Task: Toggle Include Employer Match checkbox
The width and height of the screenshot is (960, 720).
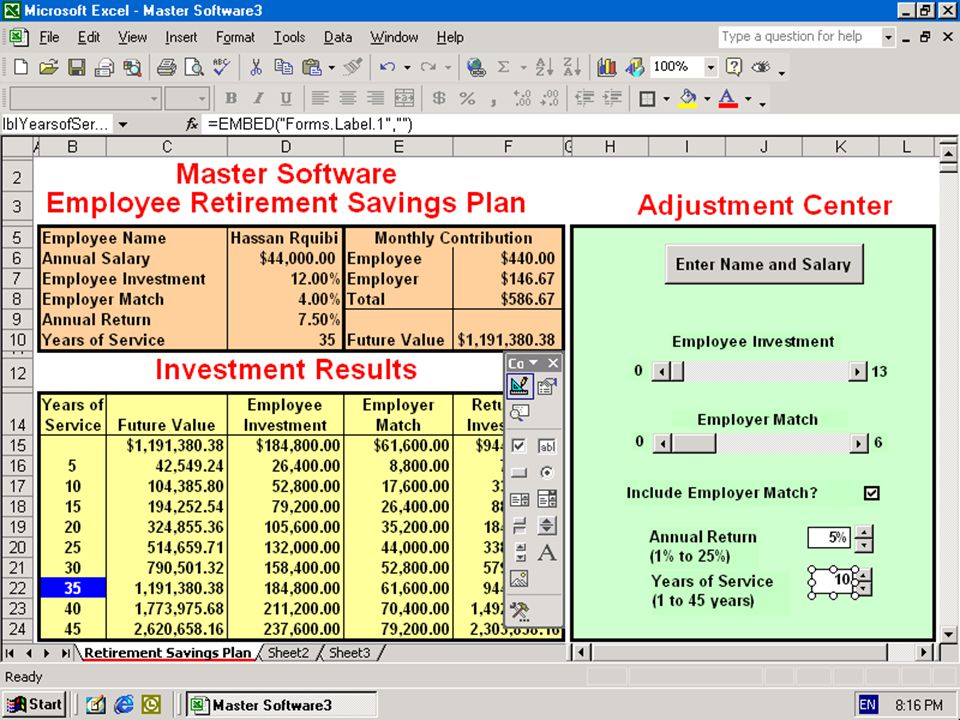Action: 872,493
